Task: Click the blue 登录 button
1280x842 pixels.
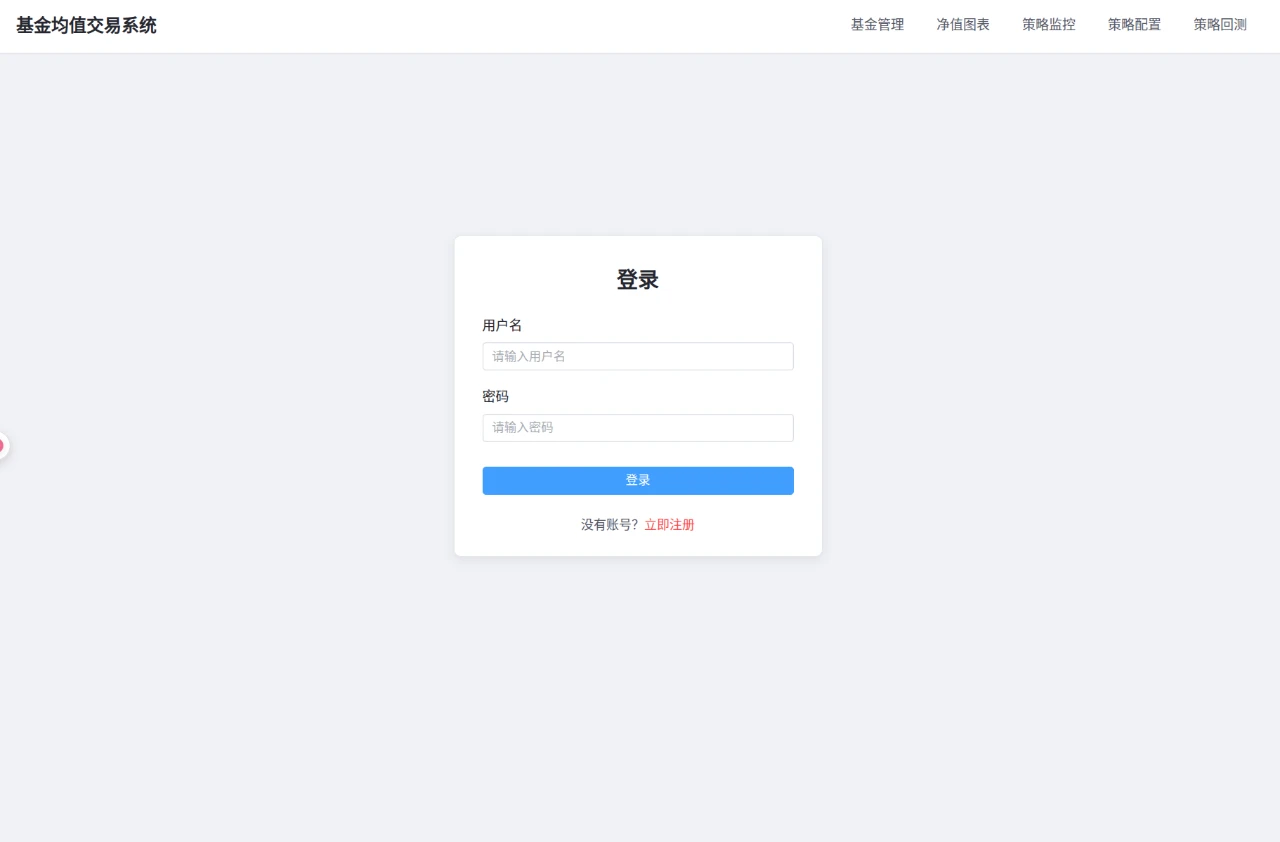Action: pos(638,480)
